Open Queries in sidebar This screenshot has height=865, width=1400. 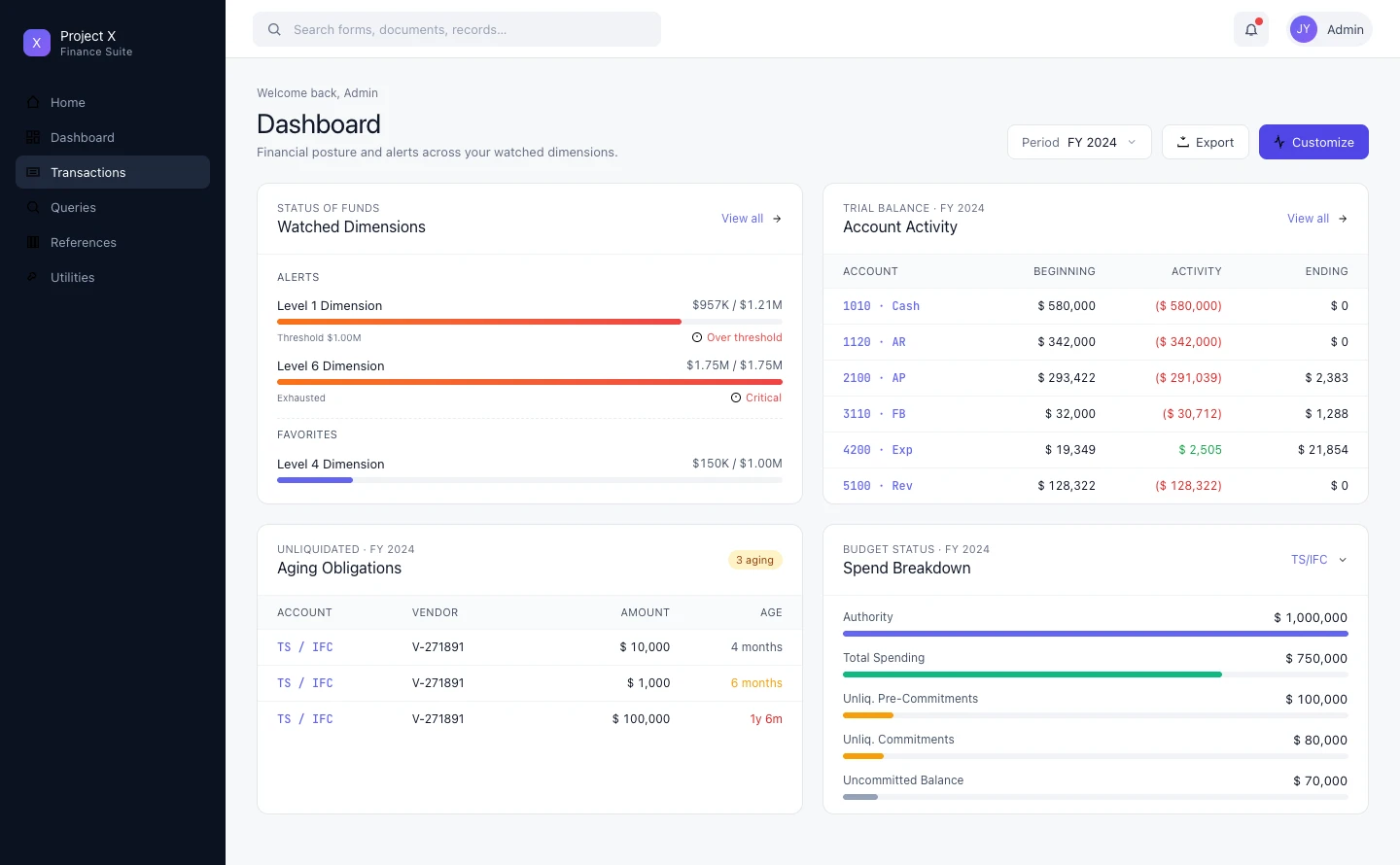point(113,207)
